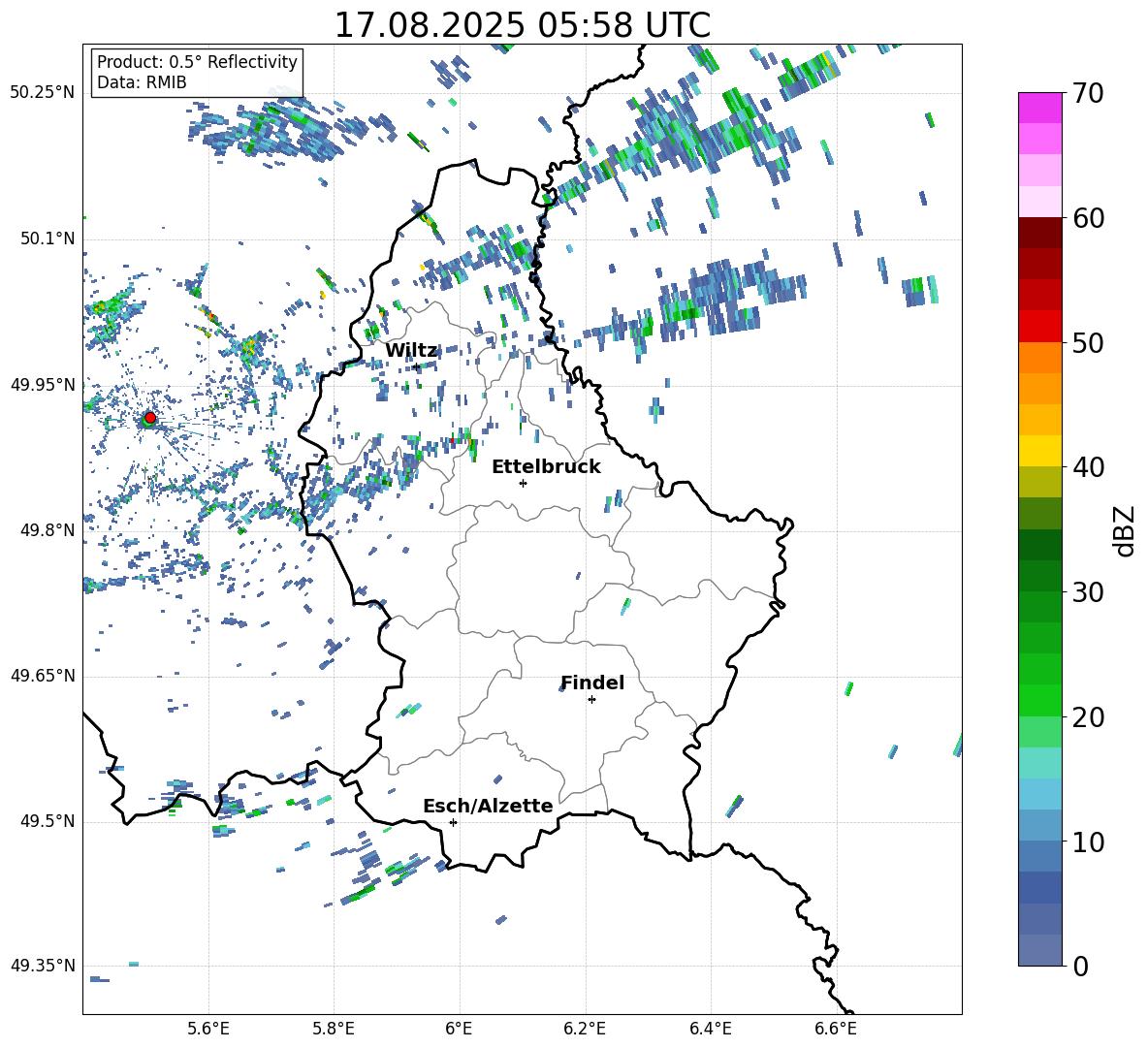Click the 49.8°N latitude label
This screenshot has height=1048, width=1148.
tap(48, 530)
